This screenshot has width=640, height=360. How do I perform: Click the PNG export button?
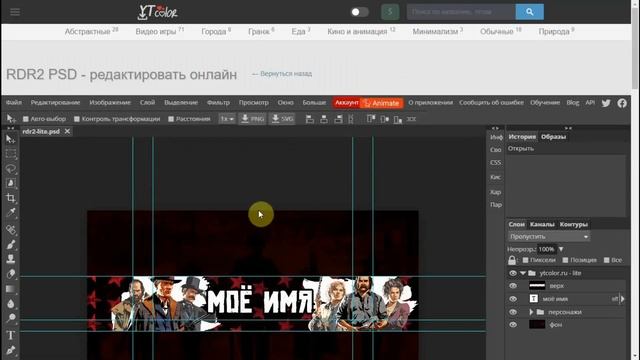[x=252, y=119]
